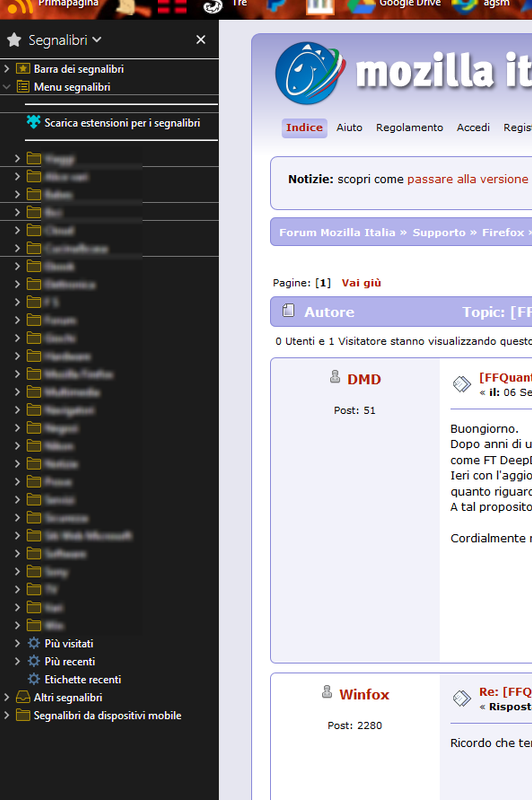The width and height of the screenshot is (532, 800).
Task: Click the Mozilla Italia globe logo
Action: [310, 73]
